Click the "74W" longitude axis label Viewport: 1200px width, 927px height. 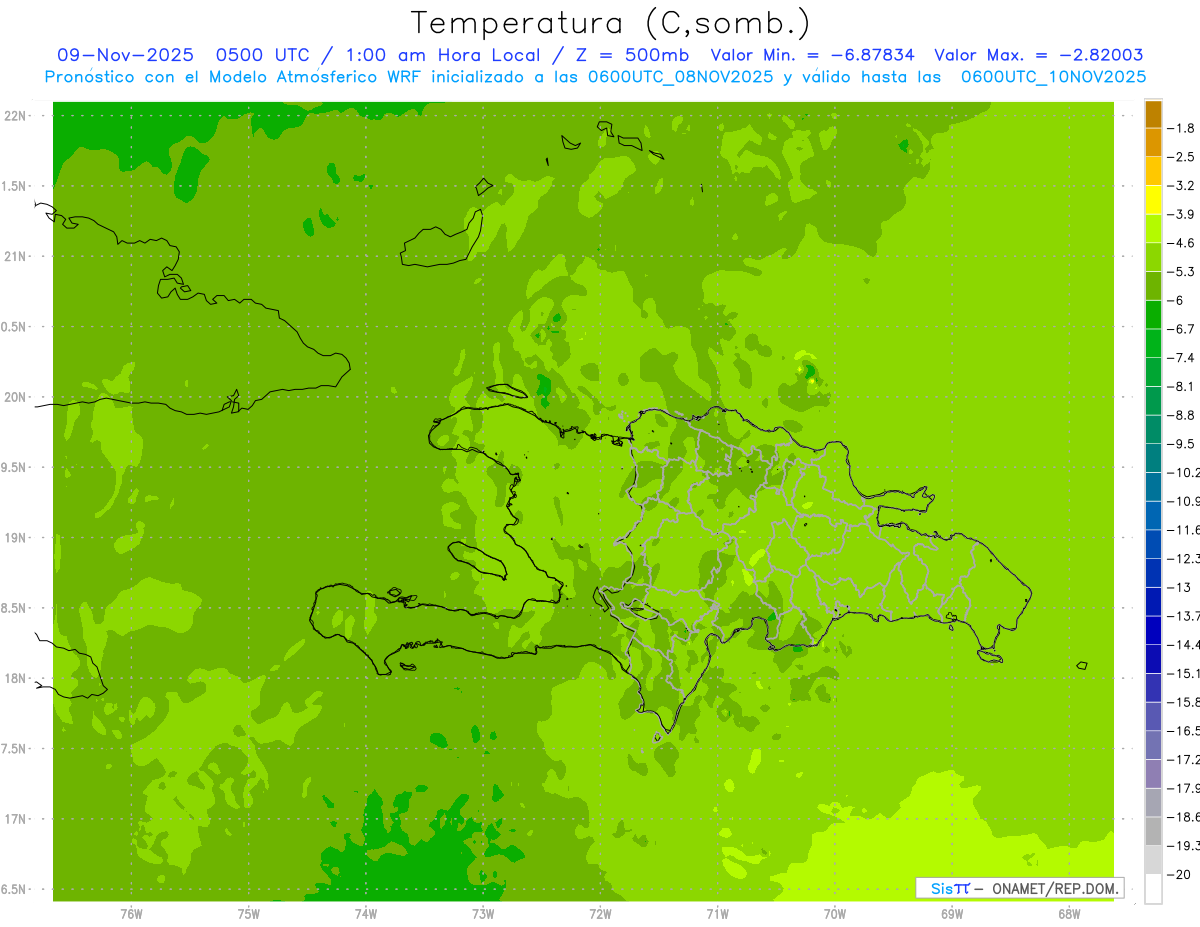(x=366, y=913)
